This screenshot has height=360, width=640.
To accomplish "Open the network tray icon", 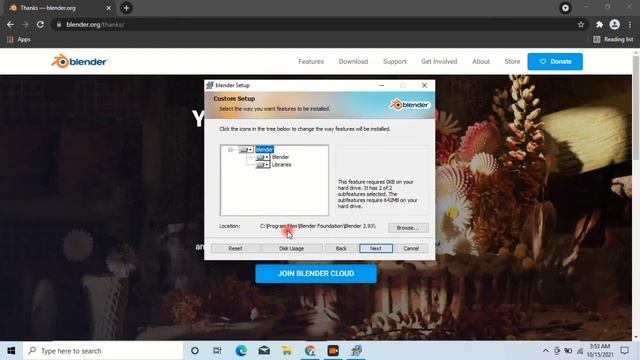I will click(580, 351).
